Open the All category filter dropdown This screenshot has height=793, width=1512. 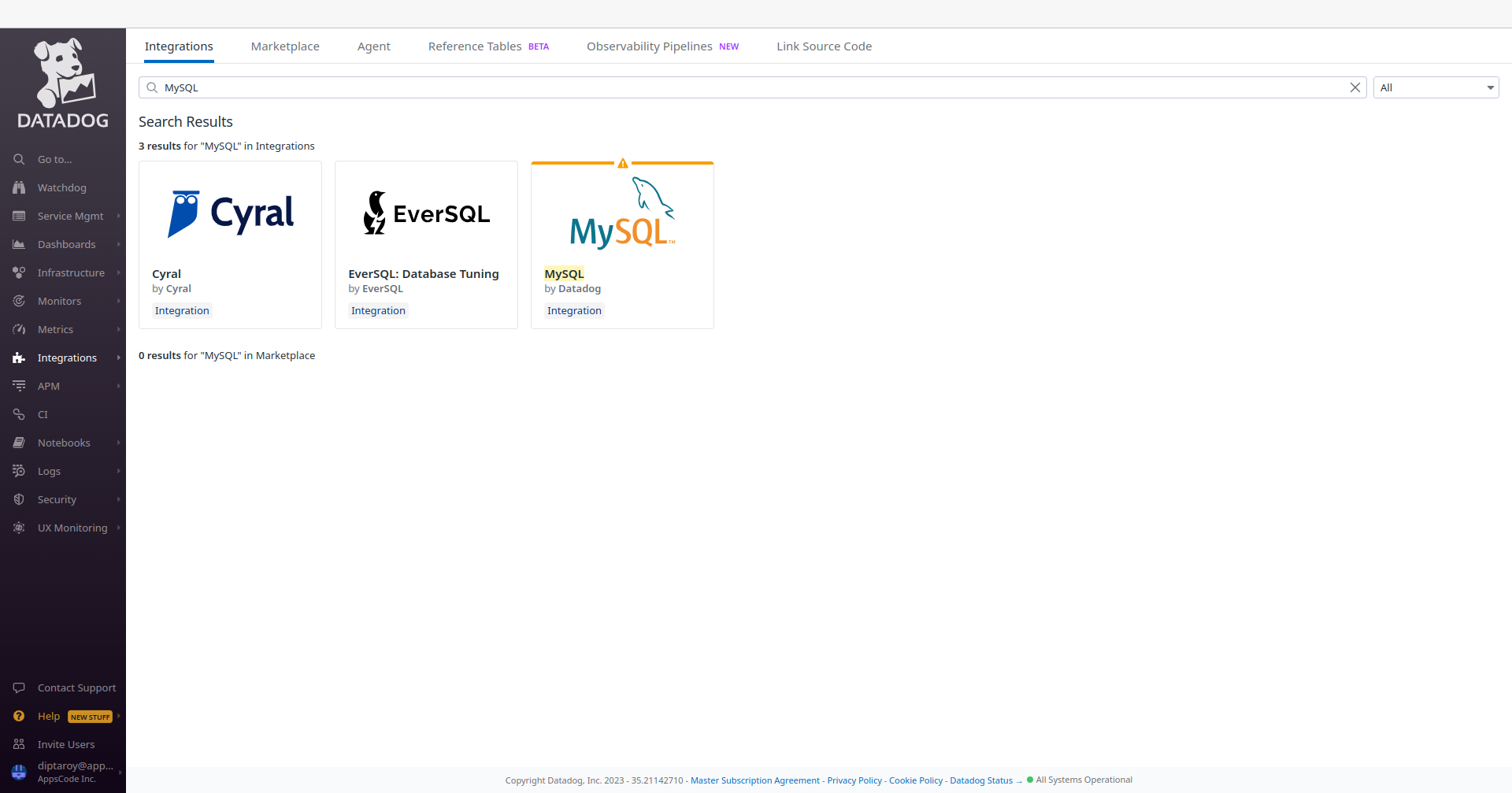(x=1435, y=87)
